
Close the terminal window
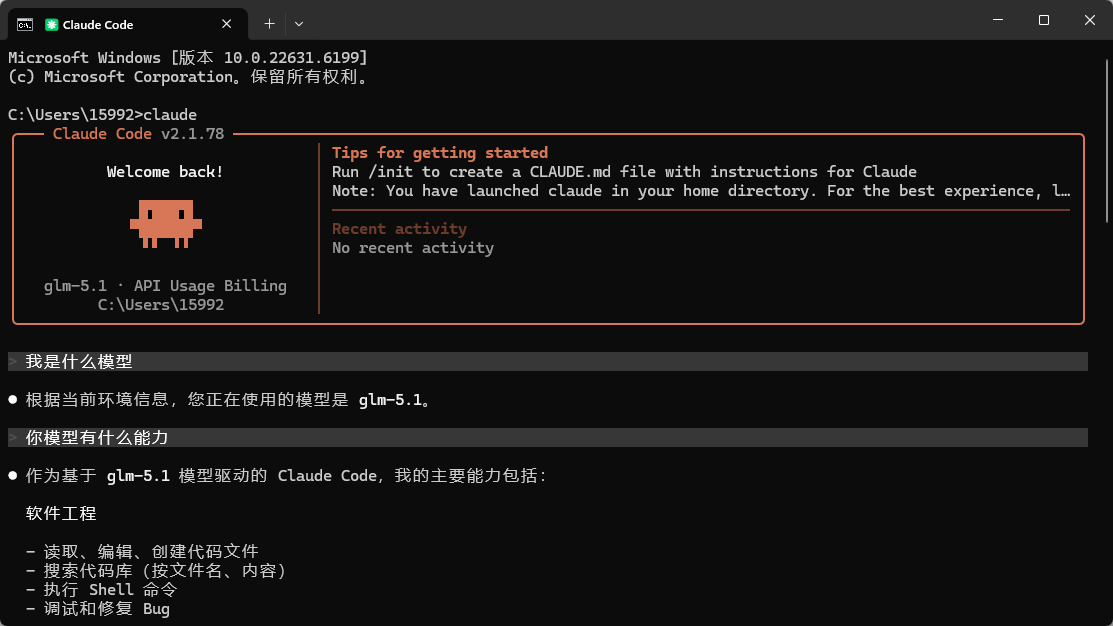[x=1090, y=20]
